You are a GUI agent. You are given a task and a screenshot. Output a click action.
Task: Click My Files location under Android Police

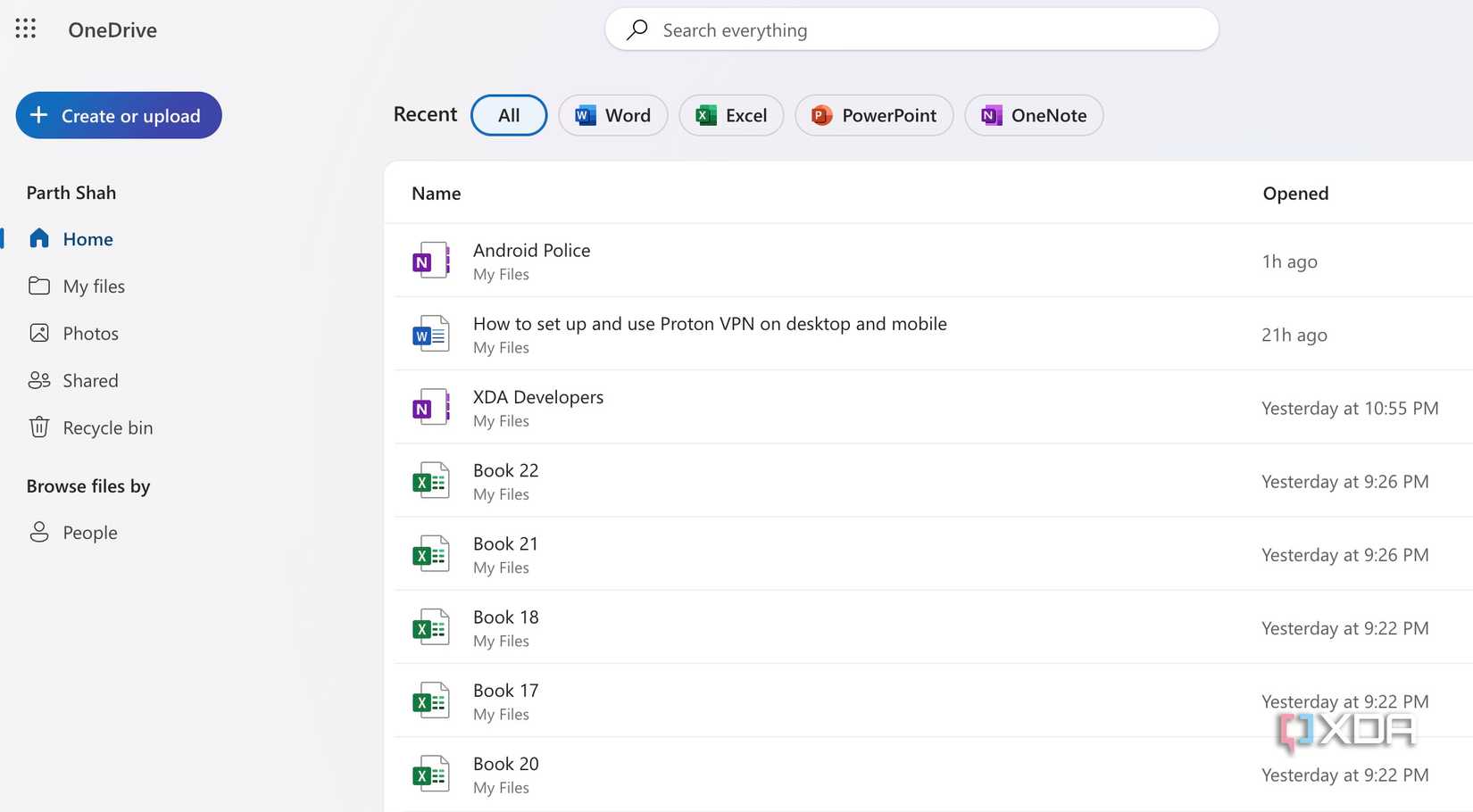[x=501, y=274]
